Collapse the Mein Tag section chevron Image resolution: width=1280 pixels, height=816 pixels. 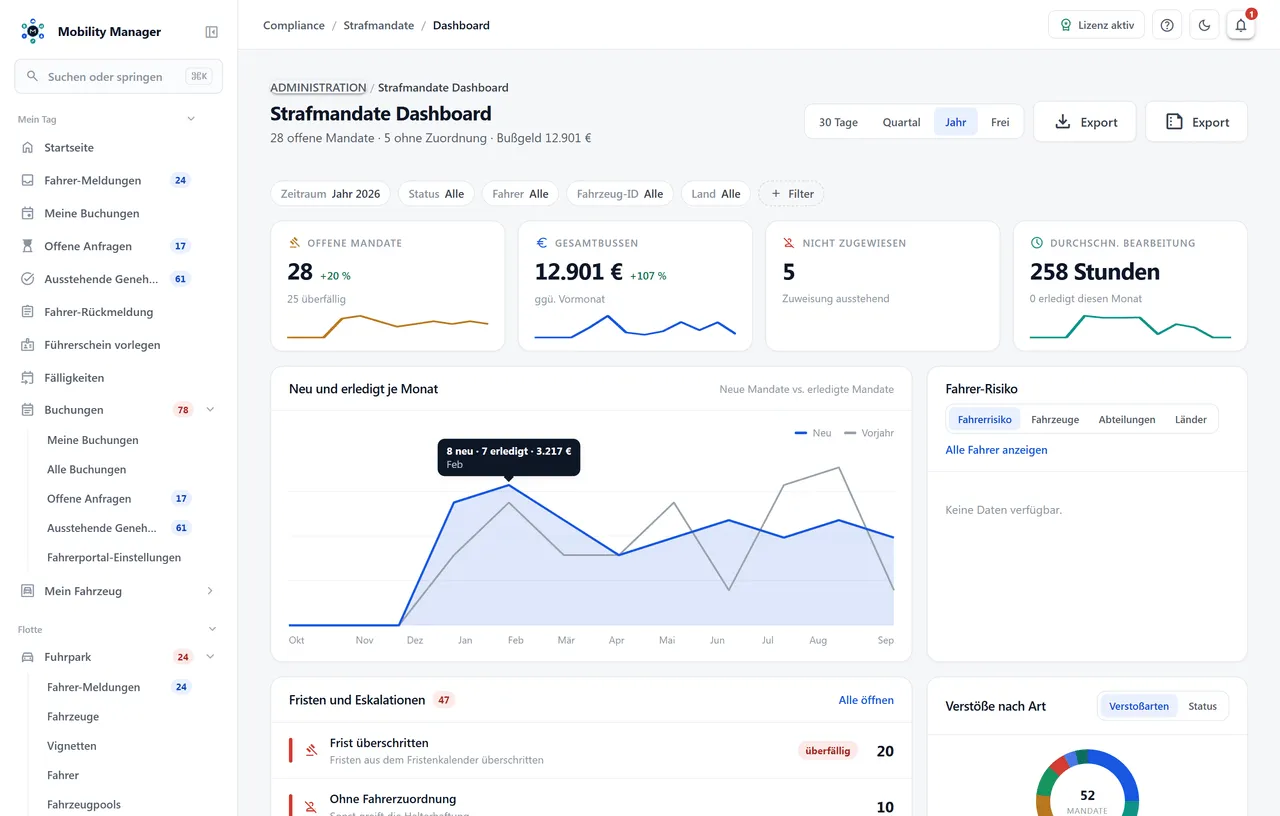coord(191,119)
